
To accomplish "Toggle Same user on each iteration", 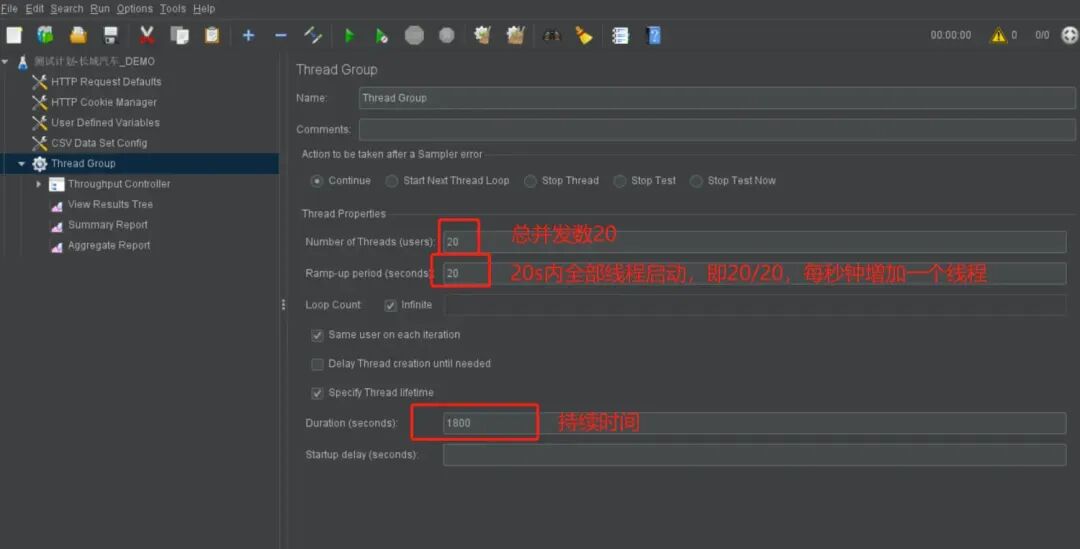I will (x=317, y=335).
